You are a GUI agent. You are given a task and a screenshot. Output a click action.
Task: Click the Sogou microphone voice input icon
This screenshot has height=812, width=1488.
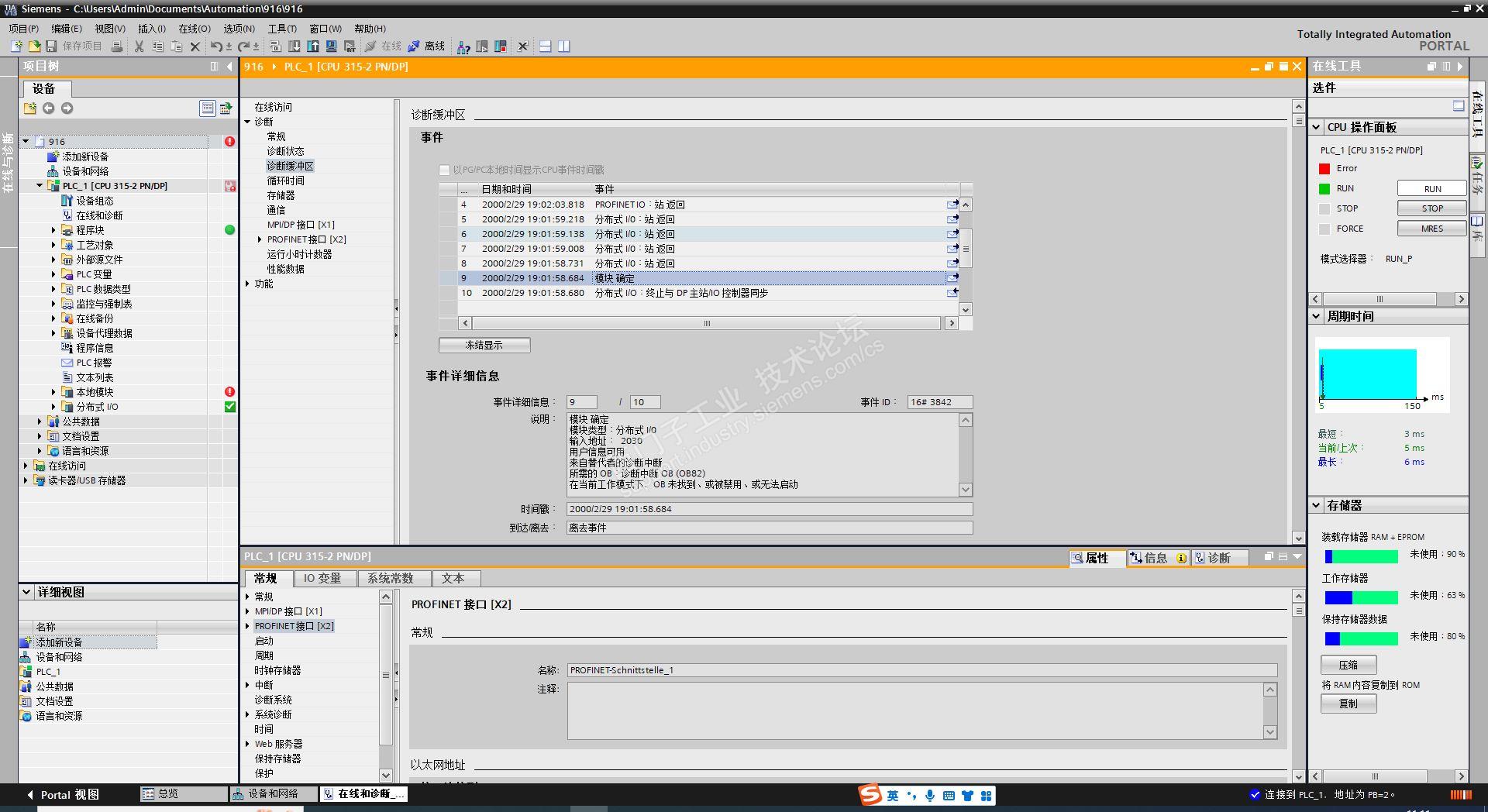click(x=929, y=796)
